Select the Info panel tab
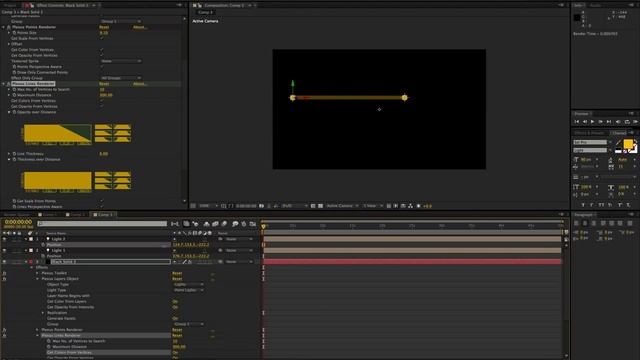The width and height of the screenshot is (640, 360). coord(578,5)
